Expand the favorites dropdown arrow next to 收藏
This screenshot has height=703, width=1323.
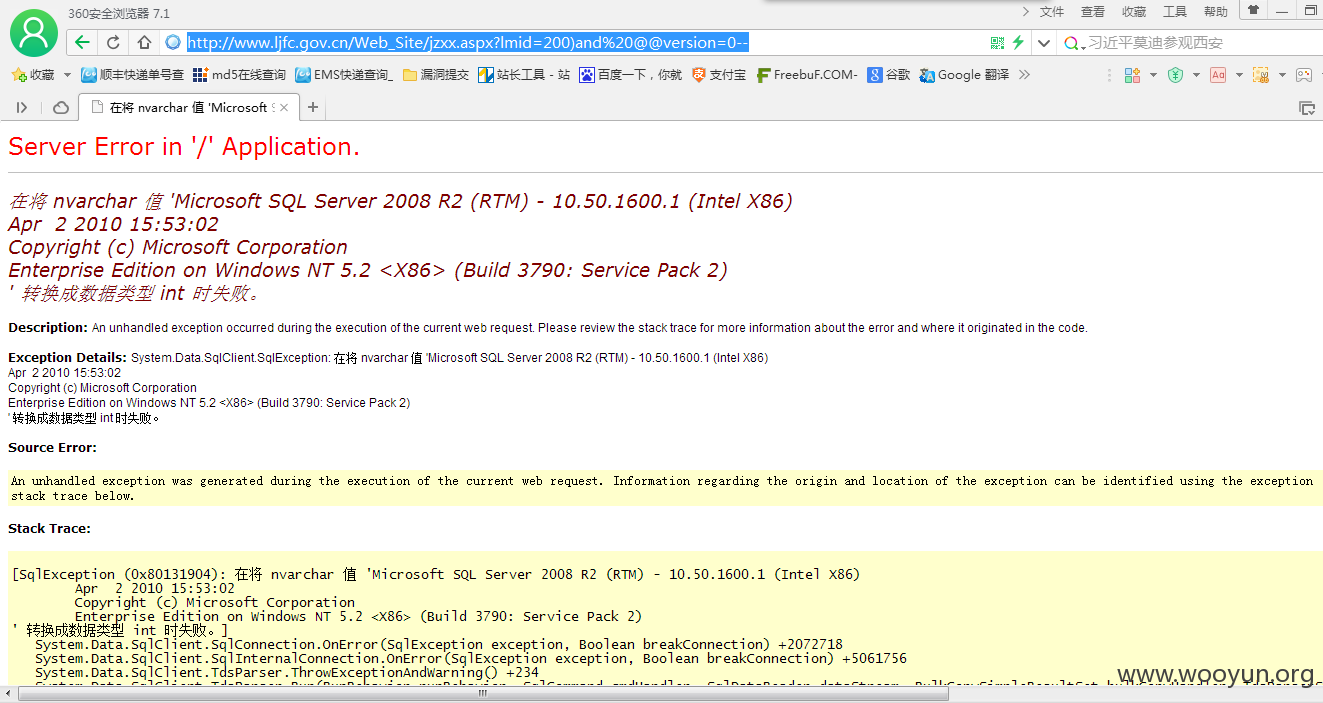[x=67, y=75]
